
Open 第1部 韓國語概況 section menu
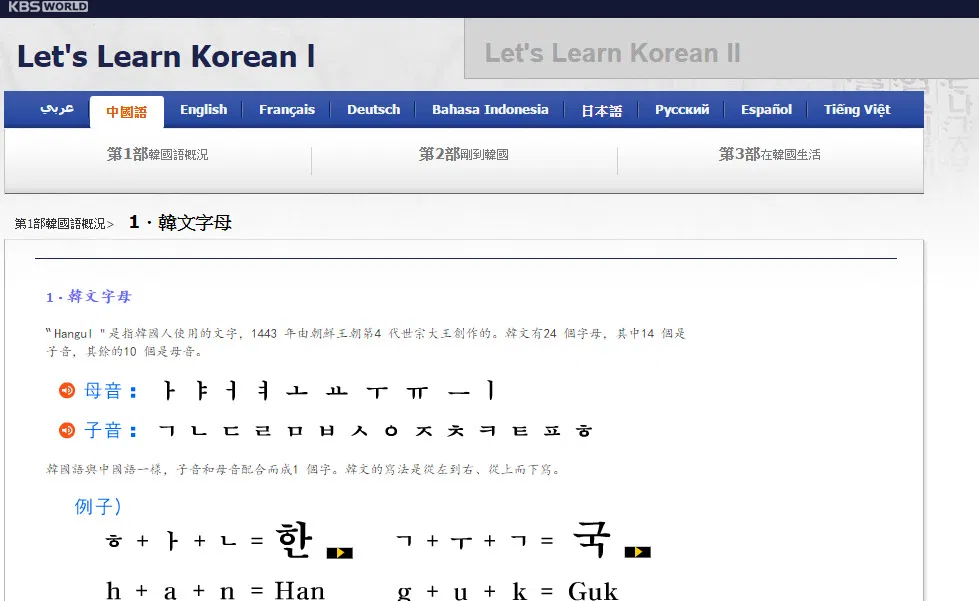pos(158,155)
